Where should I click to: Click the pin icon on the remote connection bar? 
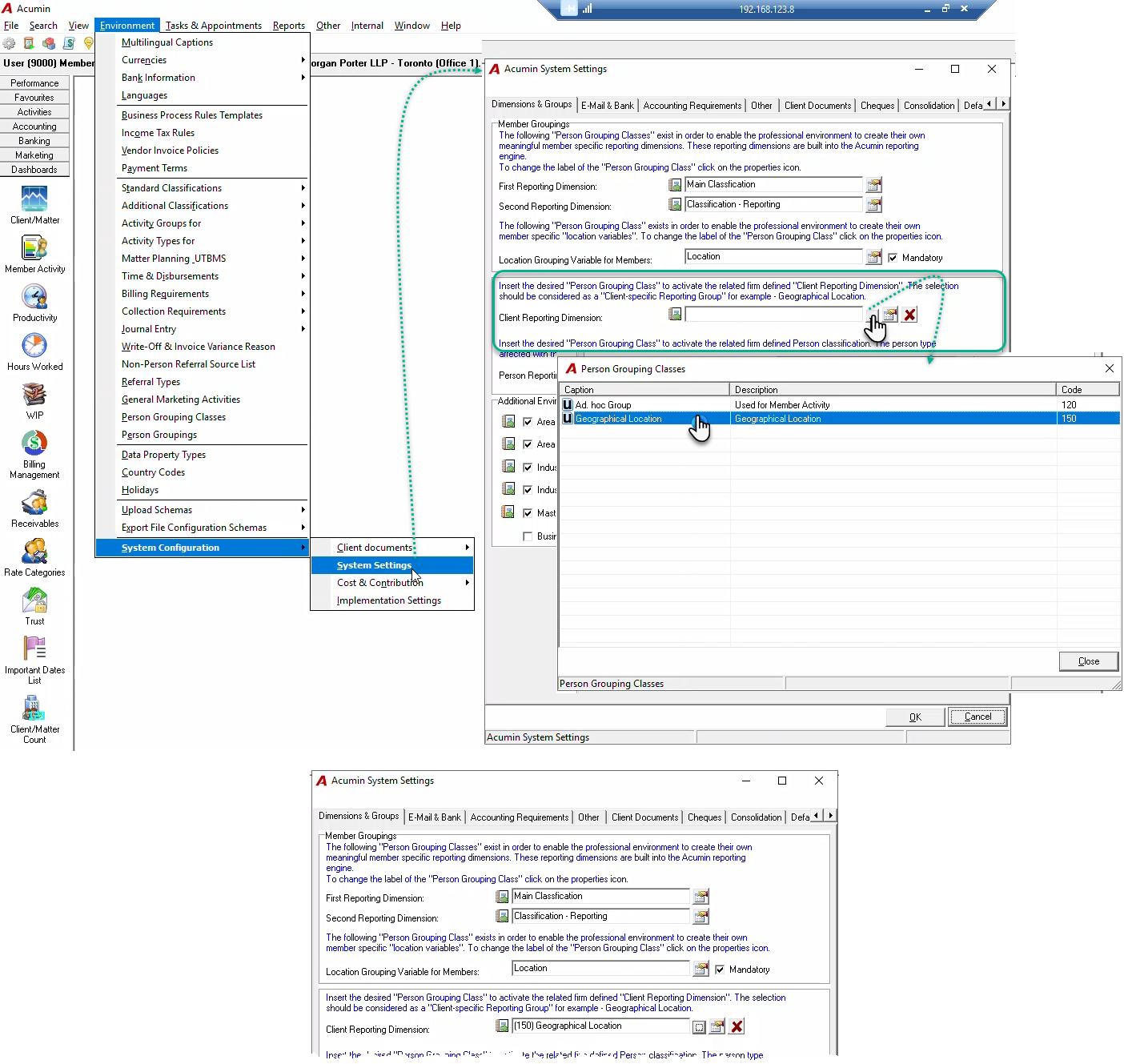(x=569, y=9)
